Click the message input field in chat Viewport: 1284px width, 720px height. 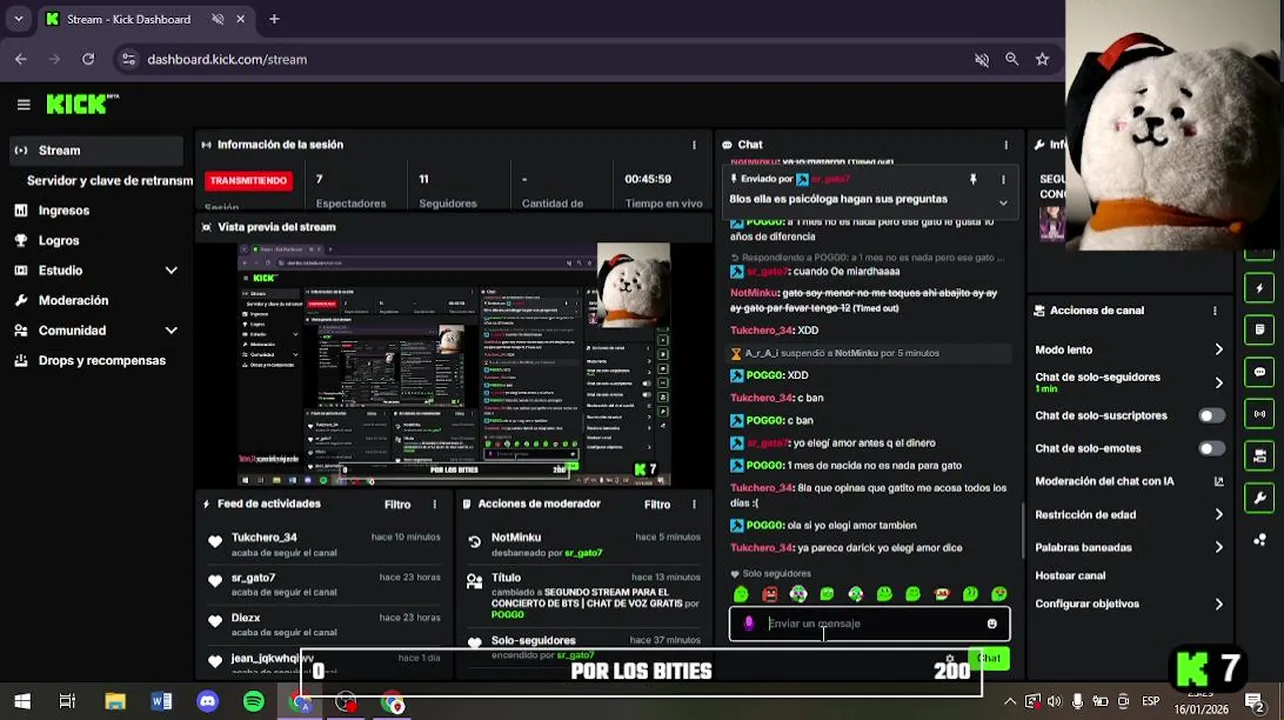click(870, 624)
